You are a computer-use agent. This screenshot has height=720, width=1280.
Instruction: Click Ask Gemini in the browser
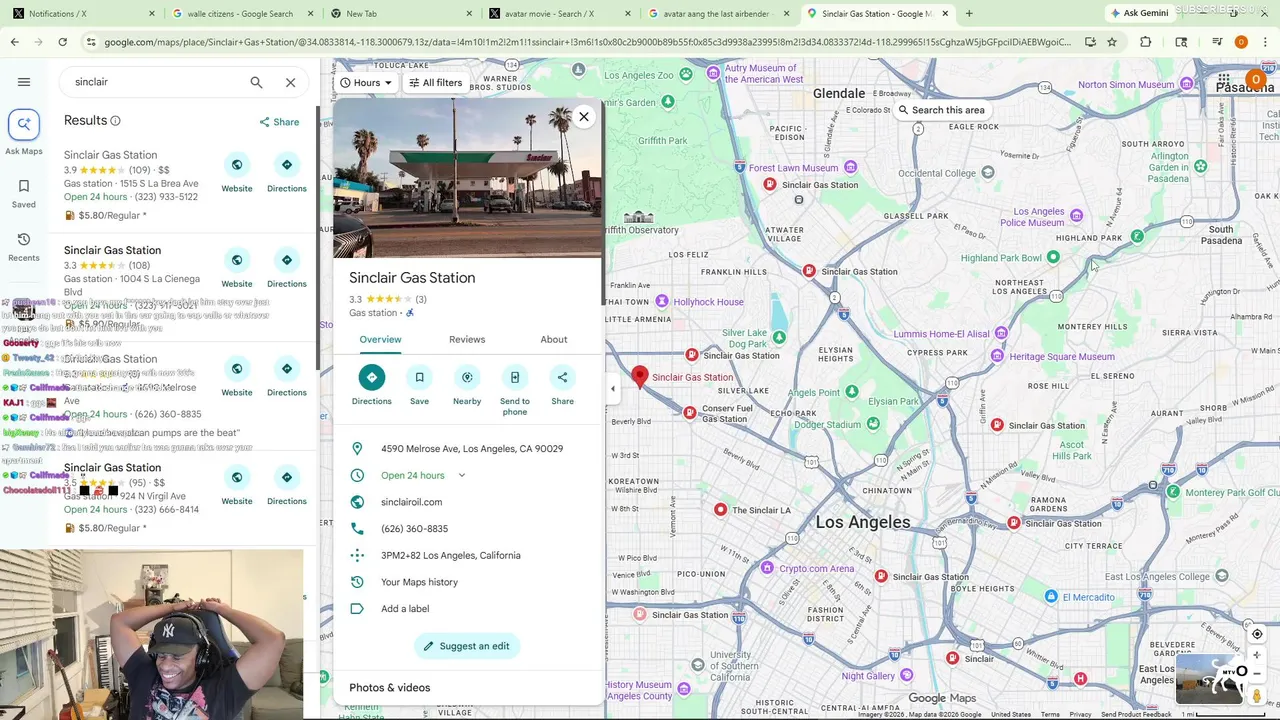pos(1138,13)
